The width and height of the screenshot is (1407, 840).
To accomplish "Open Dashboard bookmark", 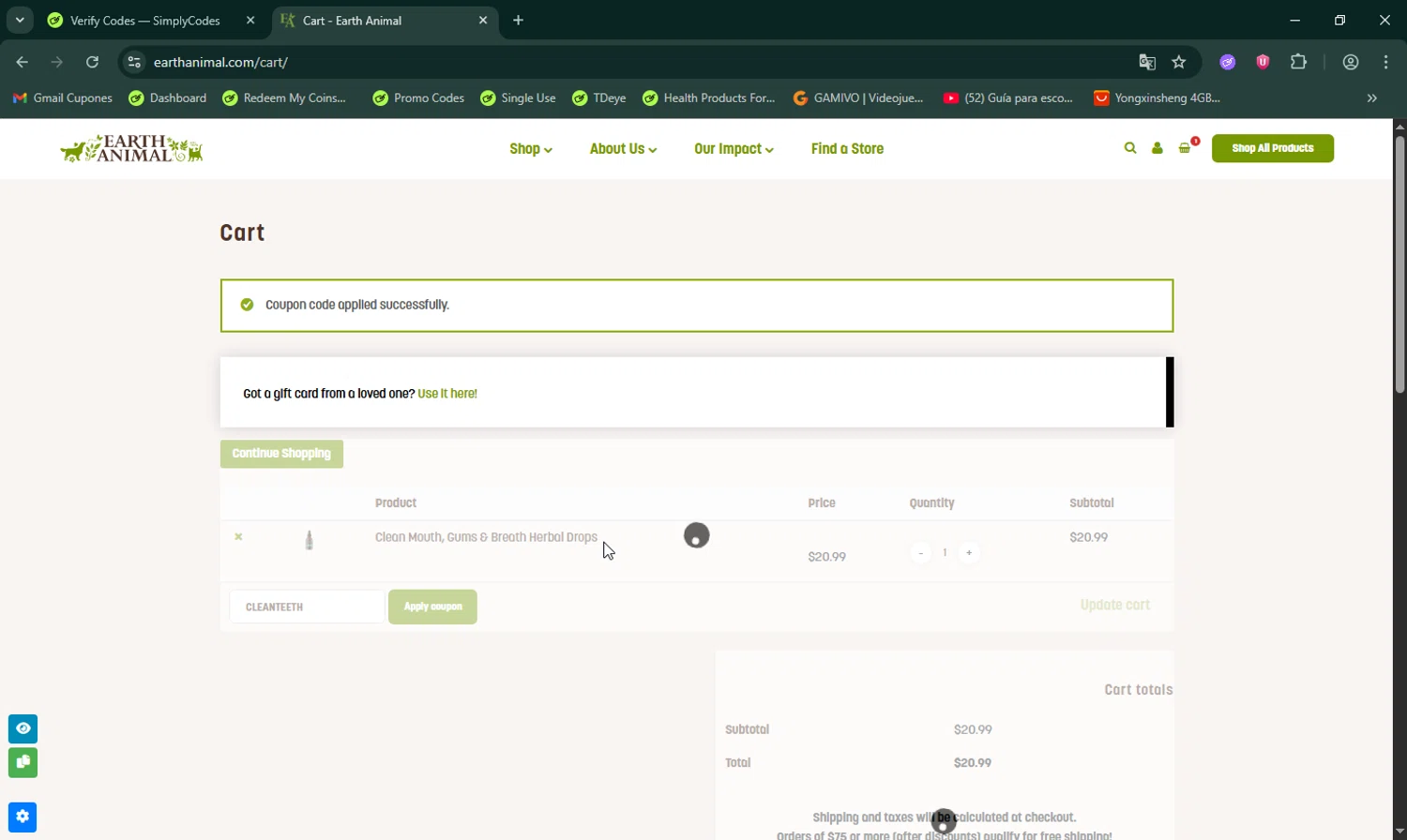I will (x=168, y=97).
